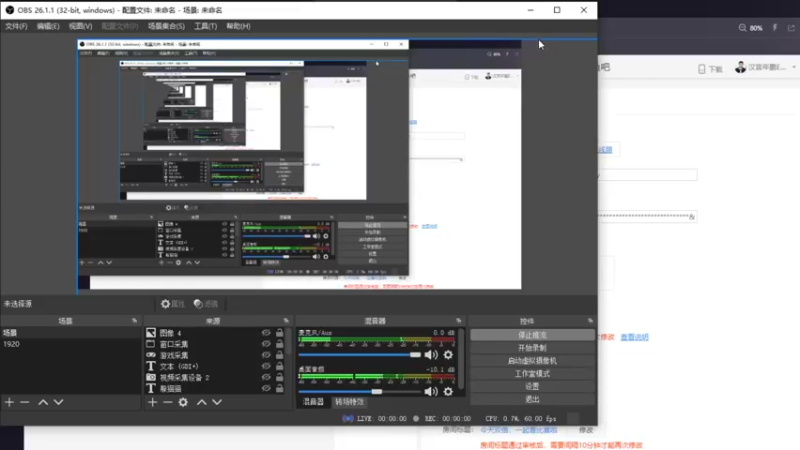Open the 工具(T) menu

tap(205, 26)
